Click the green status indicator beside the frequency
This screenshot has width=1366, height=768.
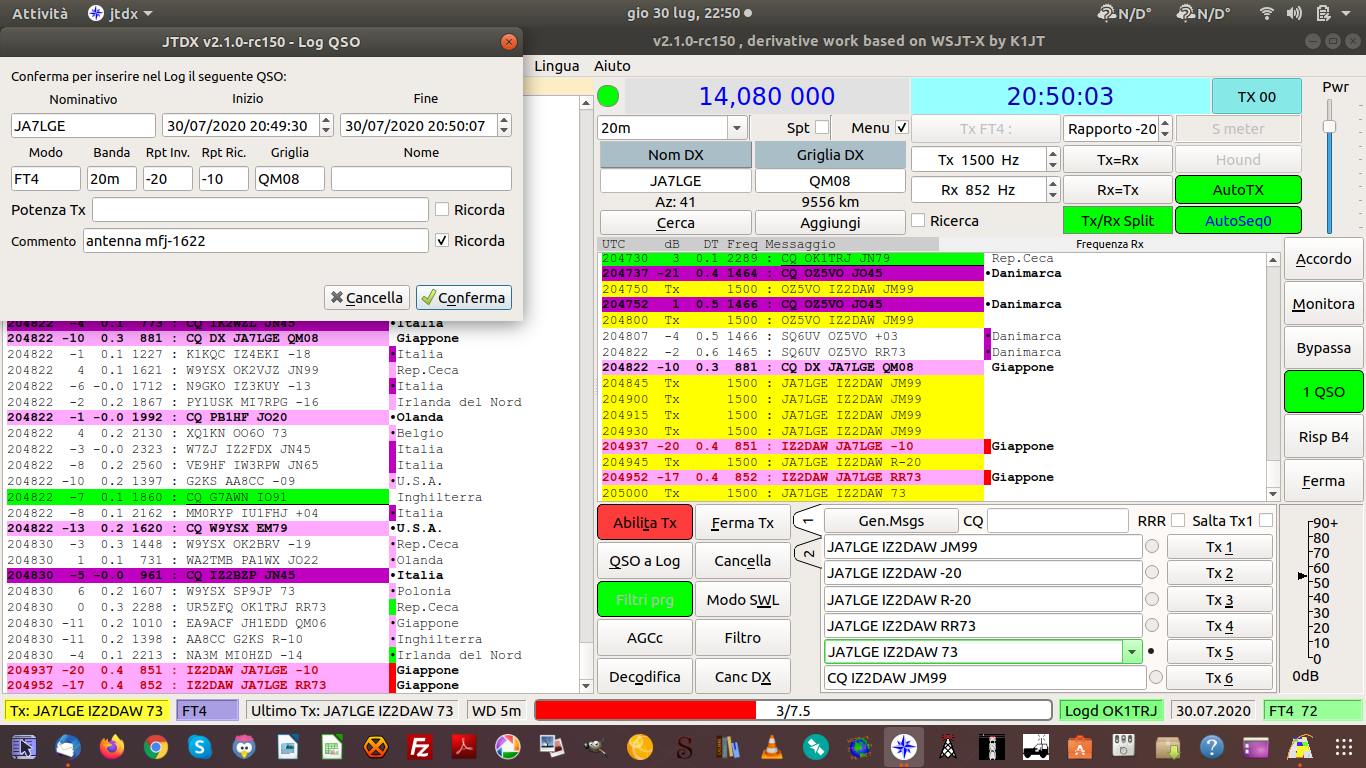[x=608, y=97]
